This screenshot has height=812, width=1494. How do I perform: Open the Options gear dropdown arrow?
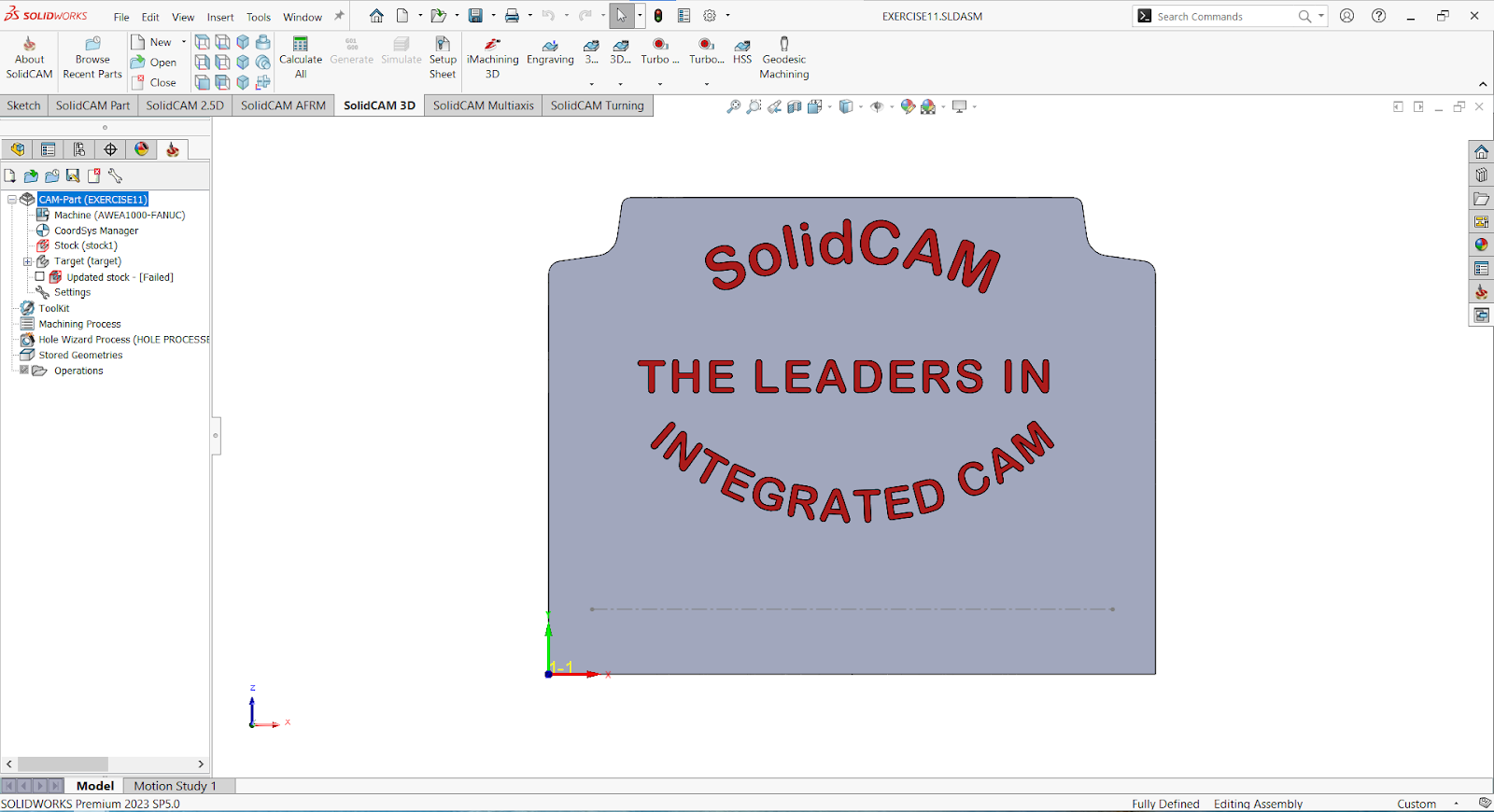coord(727,16)
